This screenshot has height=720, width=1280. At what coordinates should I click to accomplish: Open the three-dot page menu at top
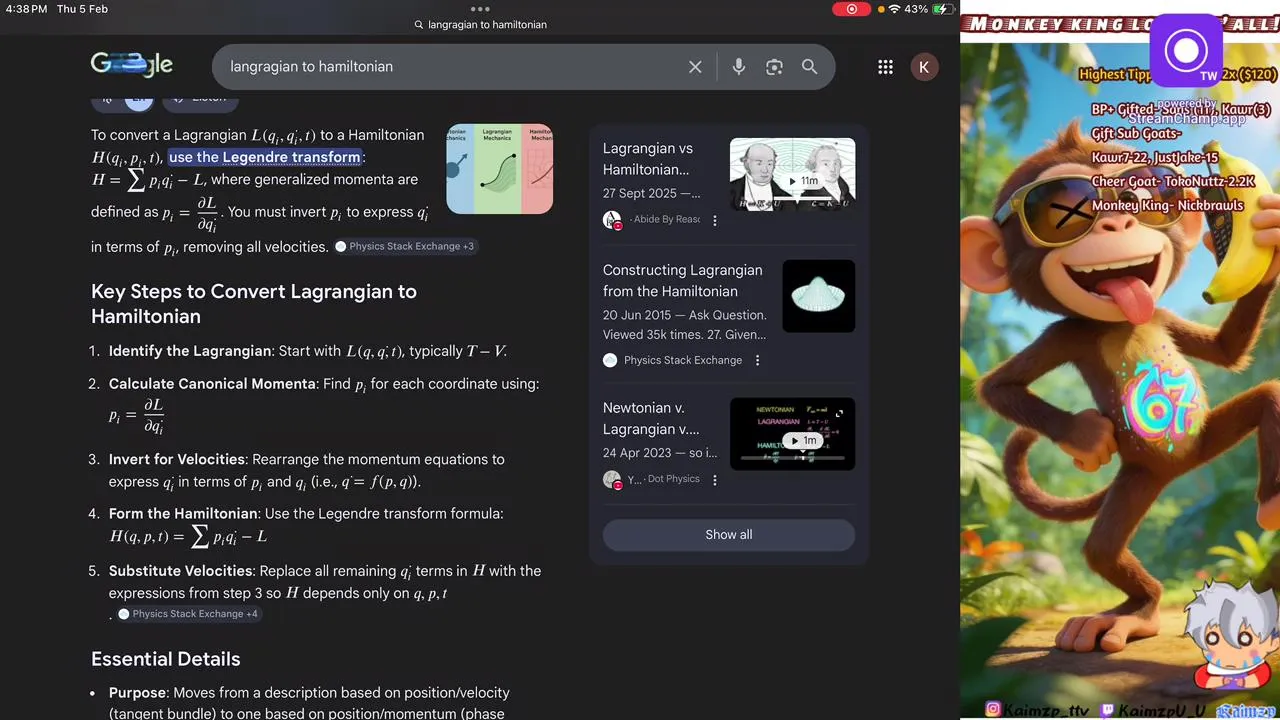pos(480,9)
